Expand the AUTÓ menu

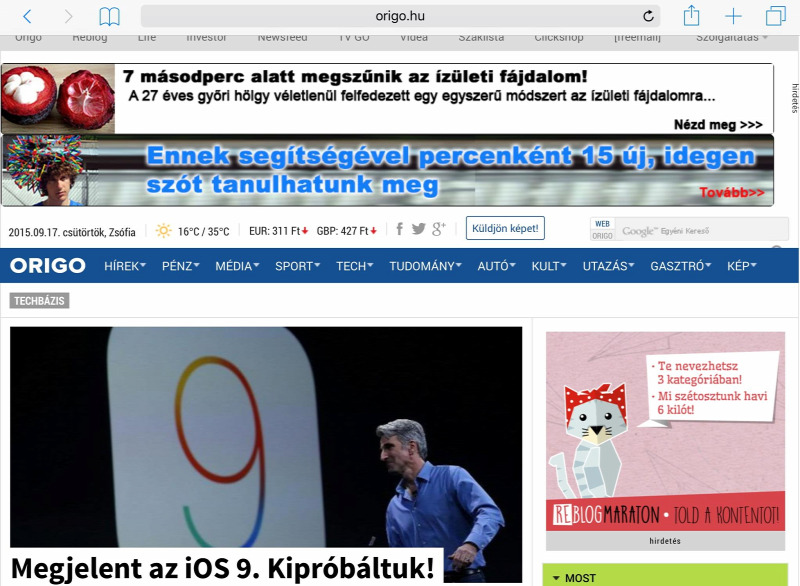[496, 266]
